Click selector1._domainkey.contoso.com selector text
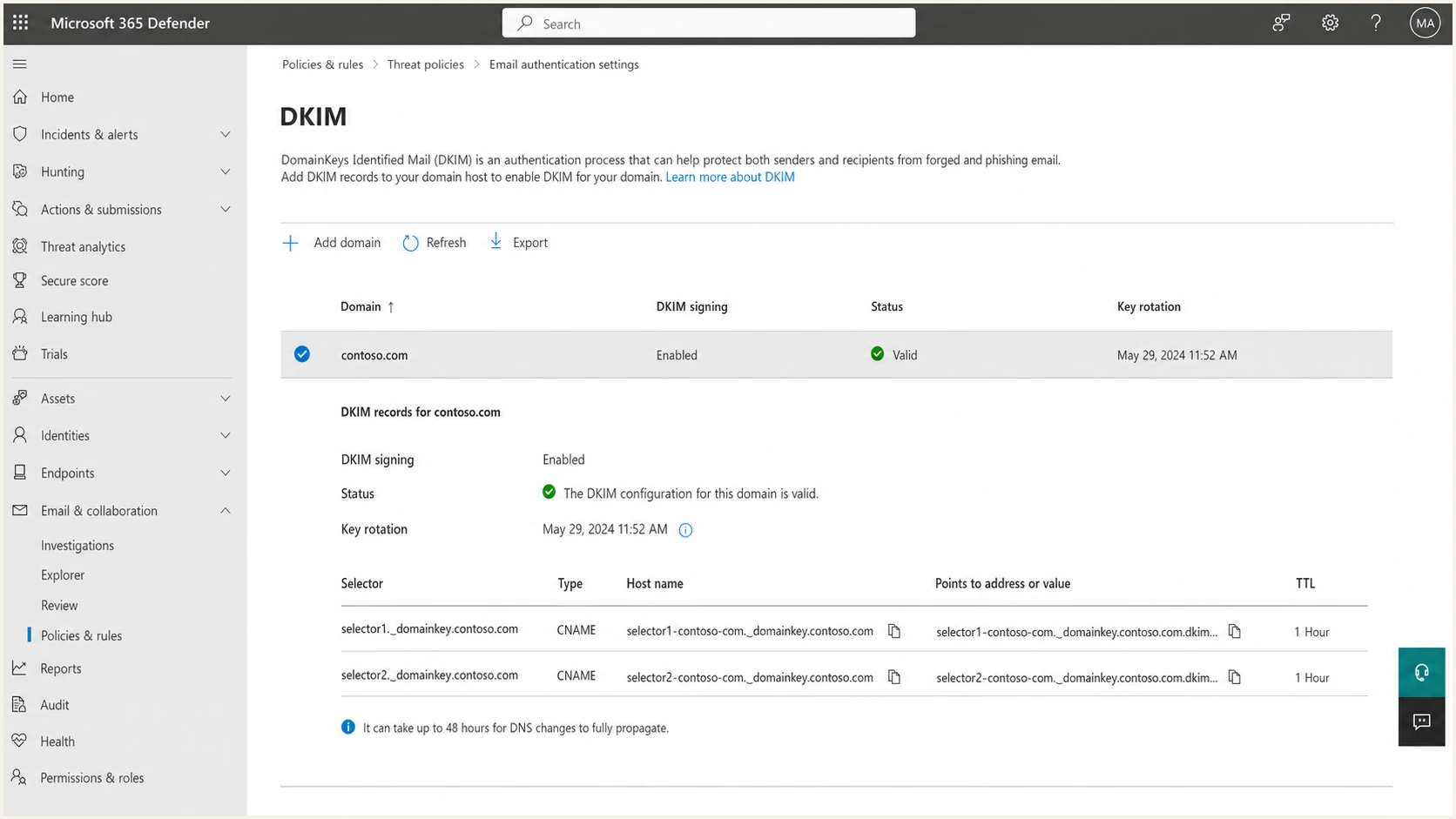Image resolution: width=1456 pixels, height=819 pixels. (429, 629)
